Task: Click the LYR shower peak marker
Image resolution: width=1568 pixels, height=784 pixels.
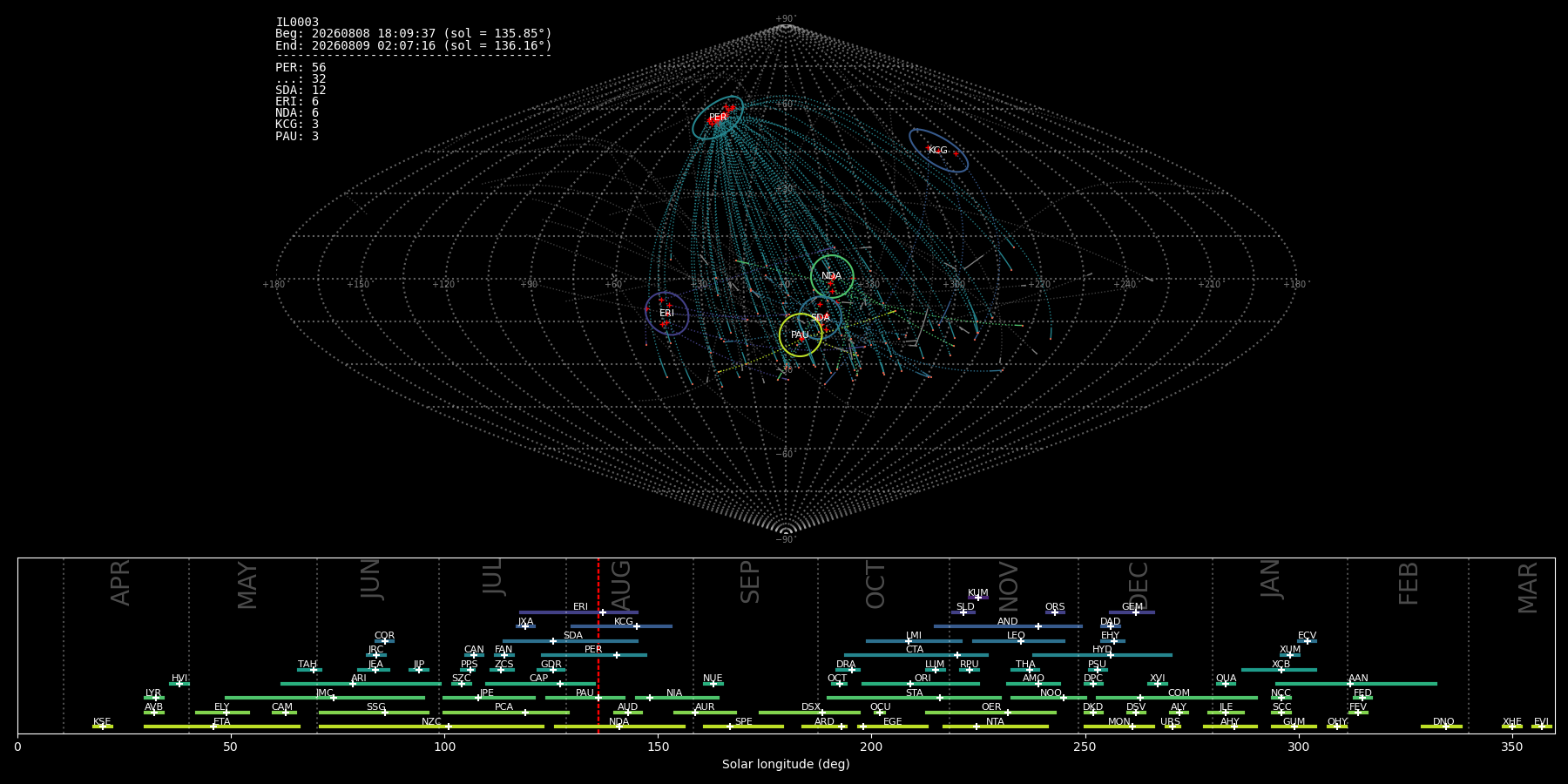Action: [x=156, y=698]
